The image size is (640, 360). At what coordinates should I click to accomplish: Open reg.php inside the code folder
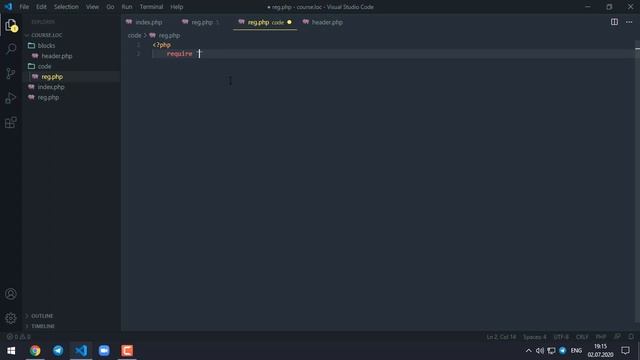pos(52,77)
